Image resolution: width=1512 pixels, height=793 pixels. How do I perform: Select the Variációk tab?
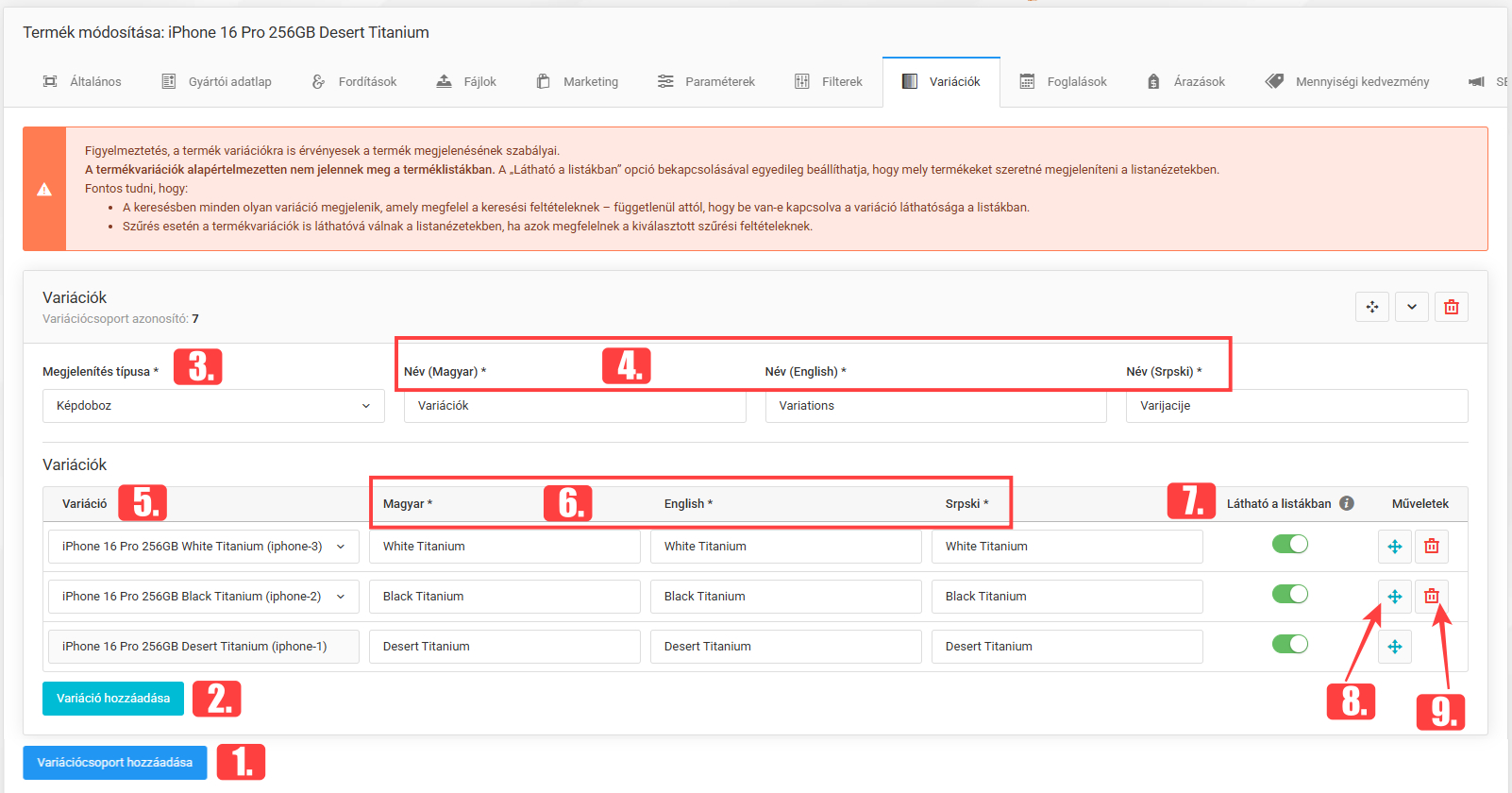(x=941, y=82)
